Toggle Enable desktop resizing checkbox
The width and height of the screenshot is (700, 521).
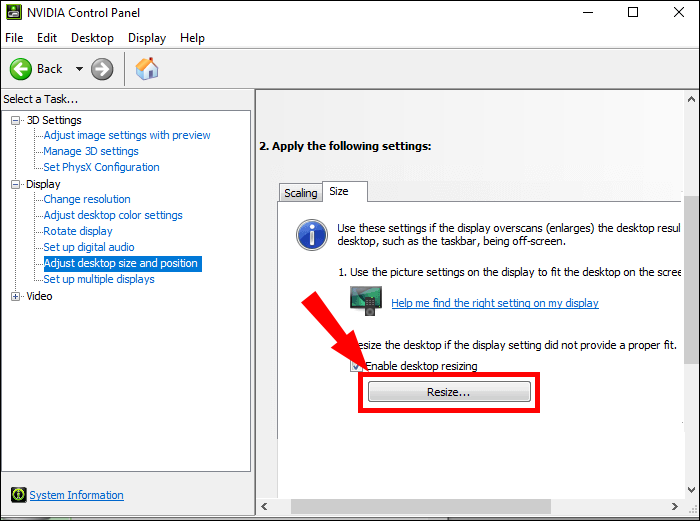357,366
